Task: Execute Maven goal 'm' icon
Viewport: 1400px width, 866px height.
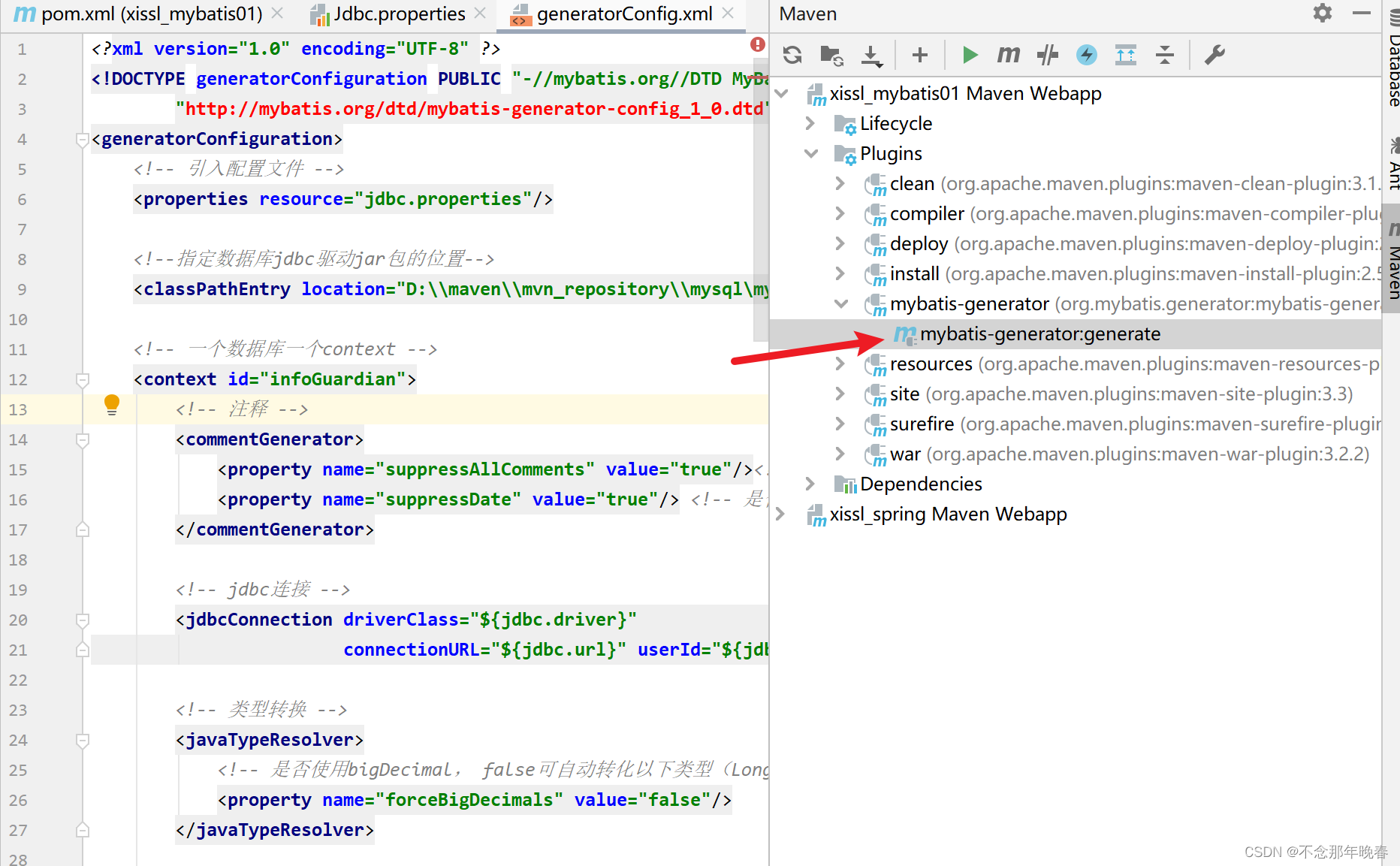Action: tap(1009, 55)
